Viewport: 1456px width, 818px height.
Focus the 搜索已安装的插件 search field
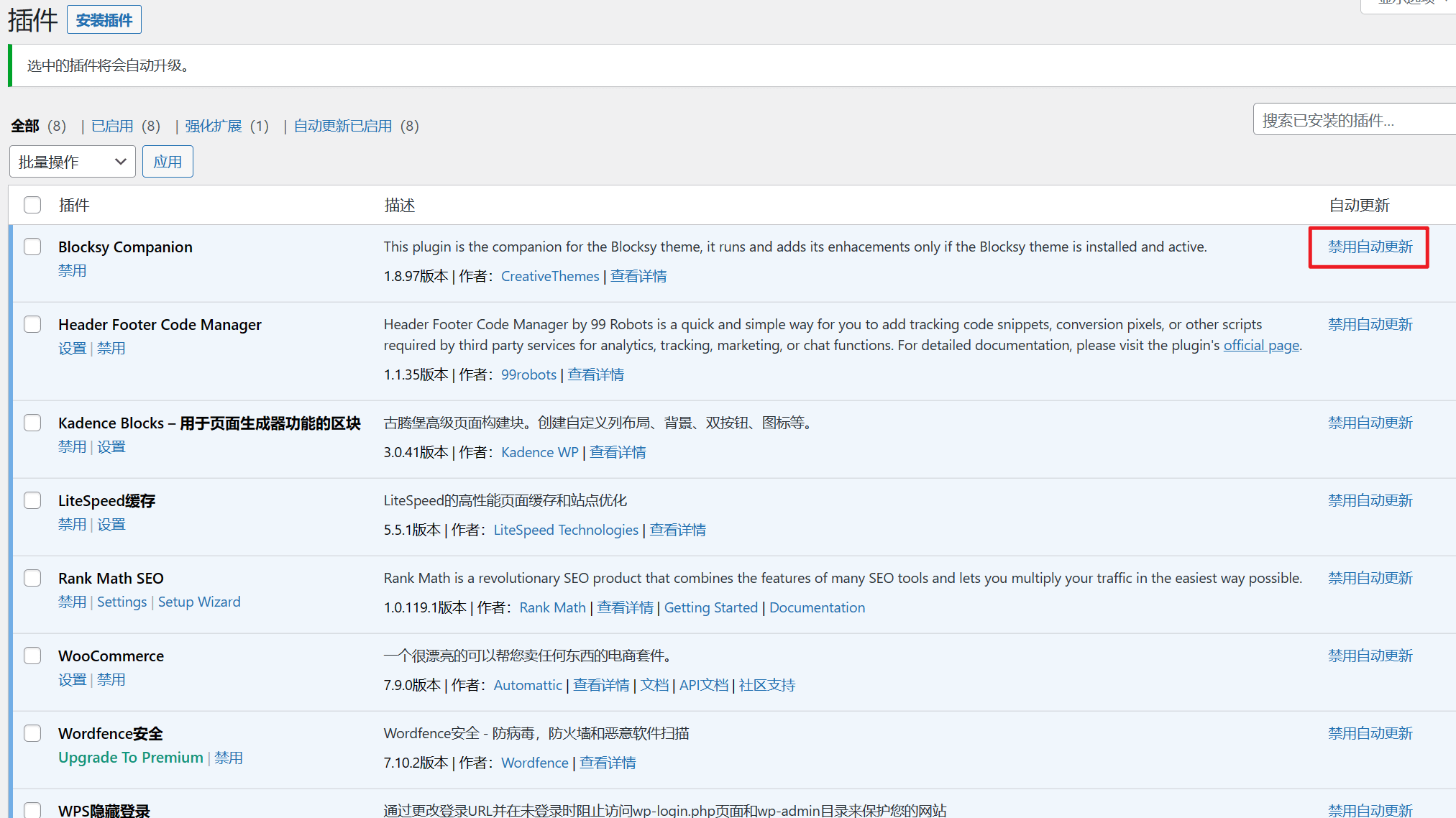(x=1355, y=120)
